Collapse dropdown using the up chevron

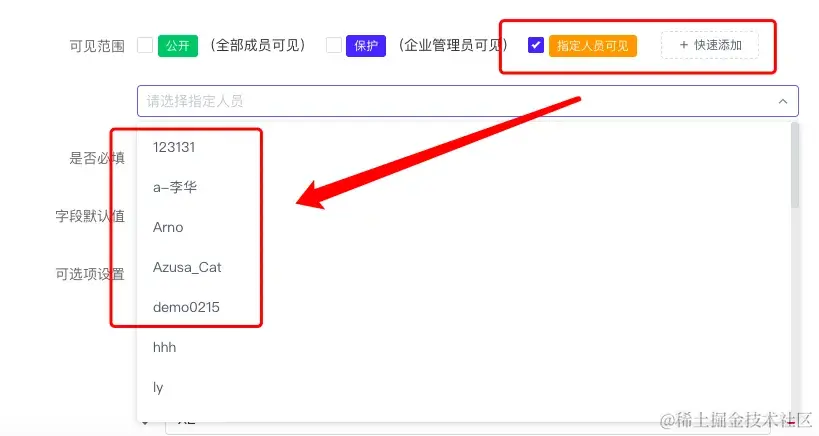pos(782,101)
